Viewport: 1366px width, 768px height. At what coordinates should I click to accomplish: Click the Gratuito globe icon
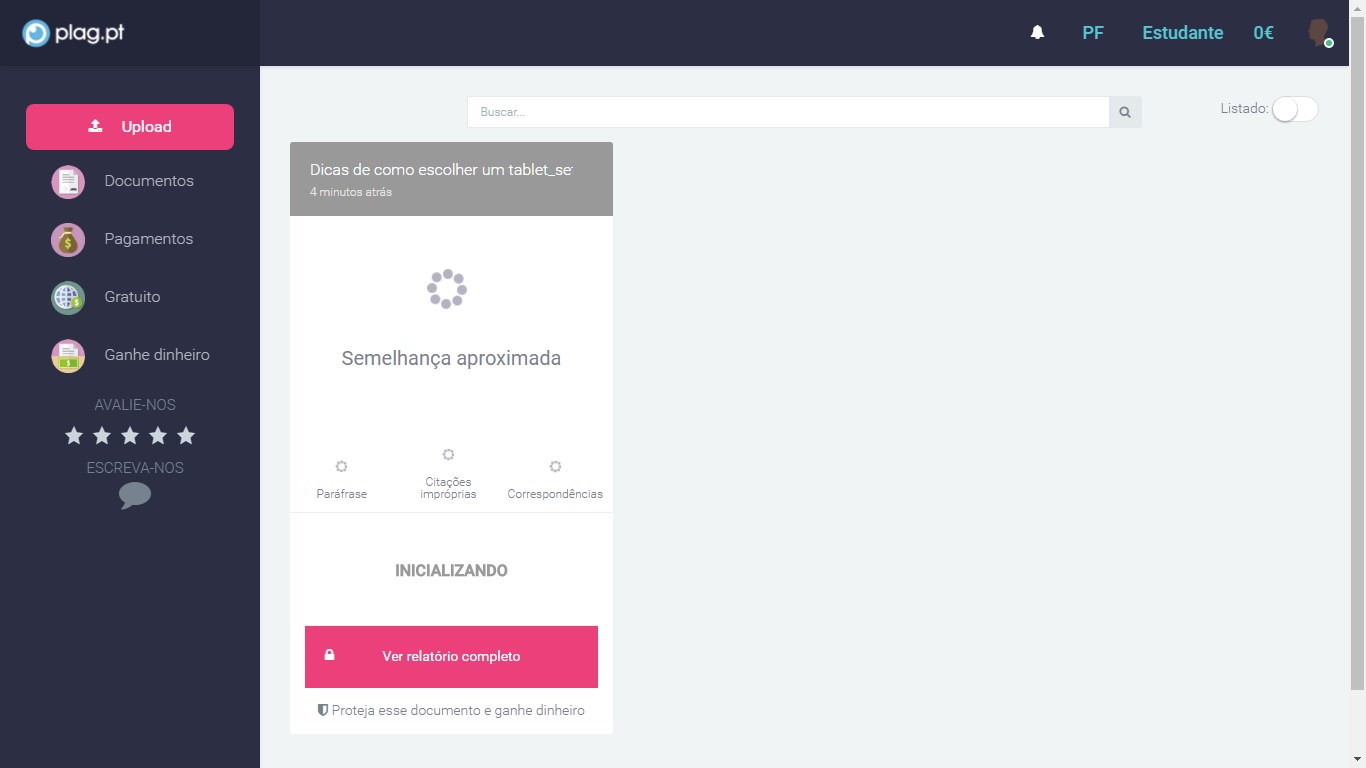68,298
